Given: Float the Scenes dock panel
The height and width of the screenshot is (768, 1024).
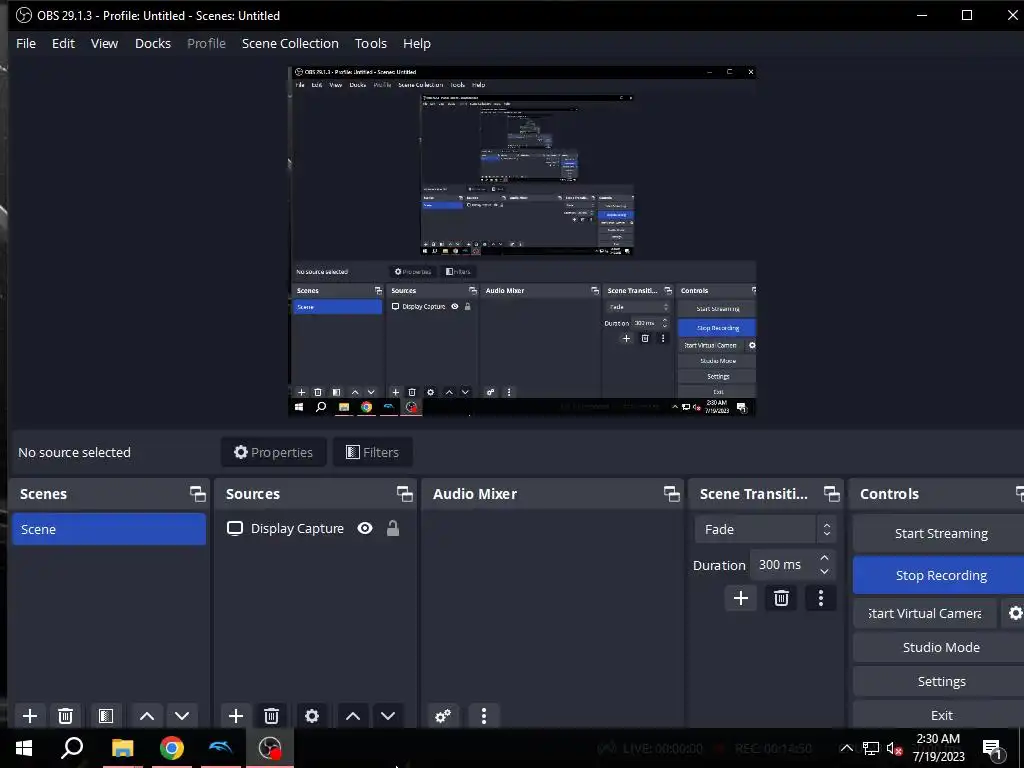Looking at the screenshot, I should coord(197,494).
